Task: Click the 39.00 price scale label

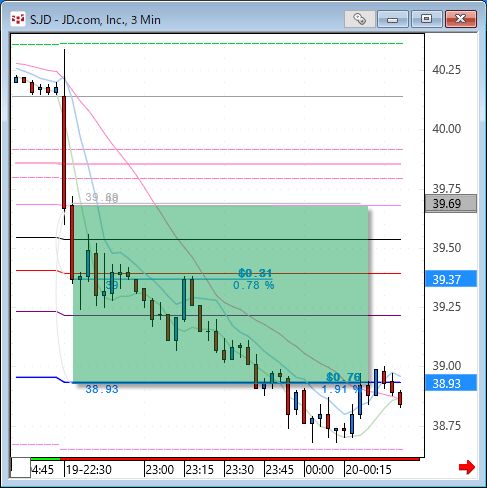Action: click(x=446, y=366)
